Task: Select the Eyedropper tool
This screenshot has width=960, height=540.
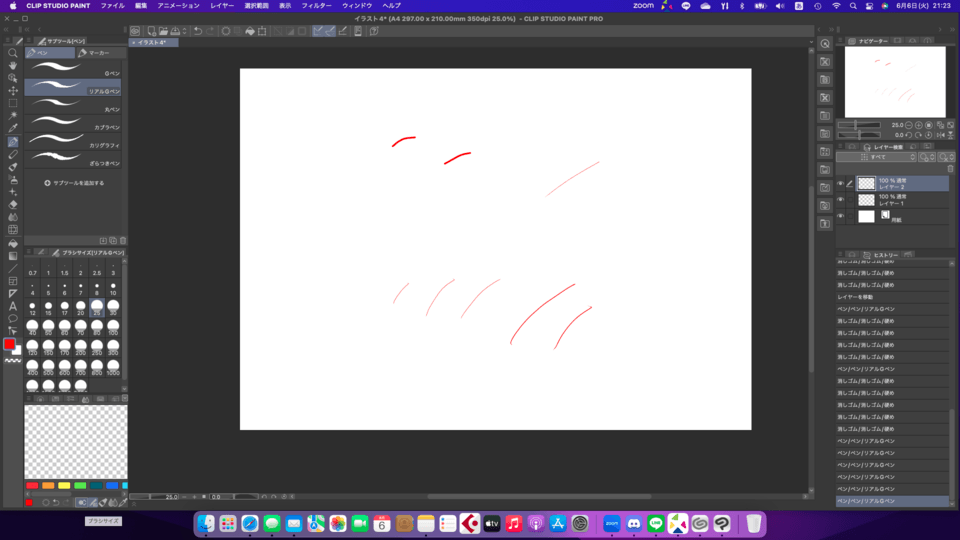Action: [12, 129]
